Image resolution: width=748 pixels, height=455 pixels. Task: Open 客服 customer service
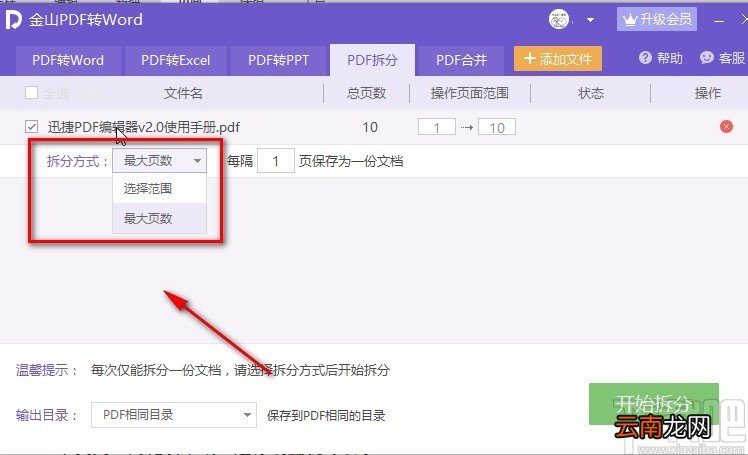coord(722,58)
